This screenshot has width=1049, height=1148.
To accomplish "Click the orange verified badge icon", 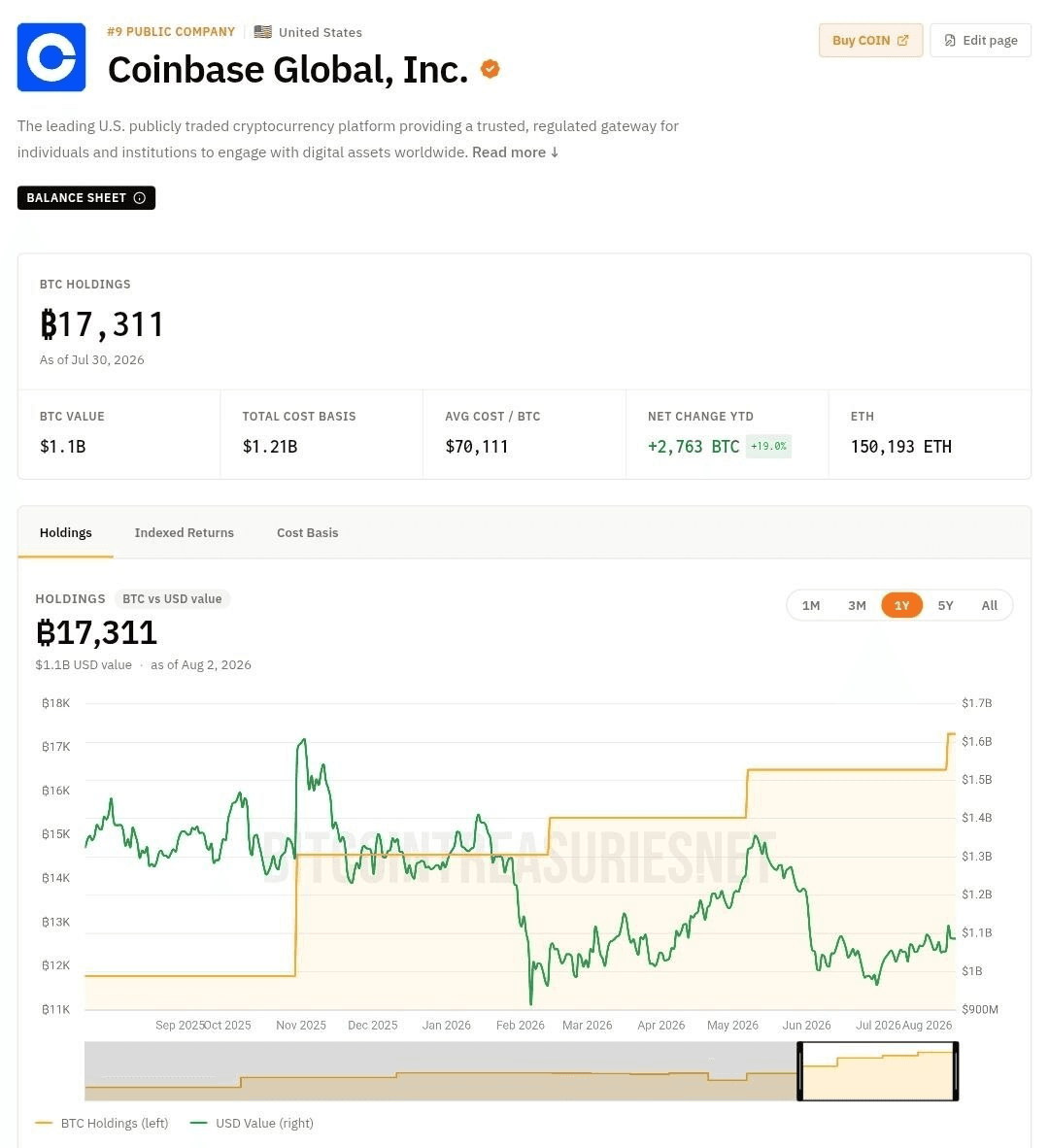I will click(490, 69).
